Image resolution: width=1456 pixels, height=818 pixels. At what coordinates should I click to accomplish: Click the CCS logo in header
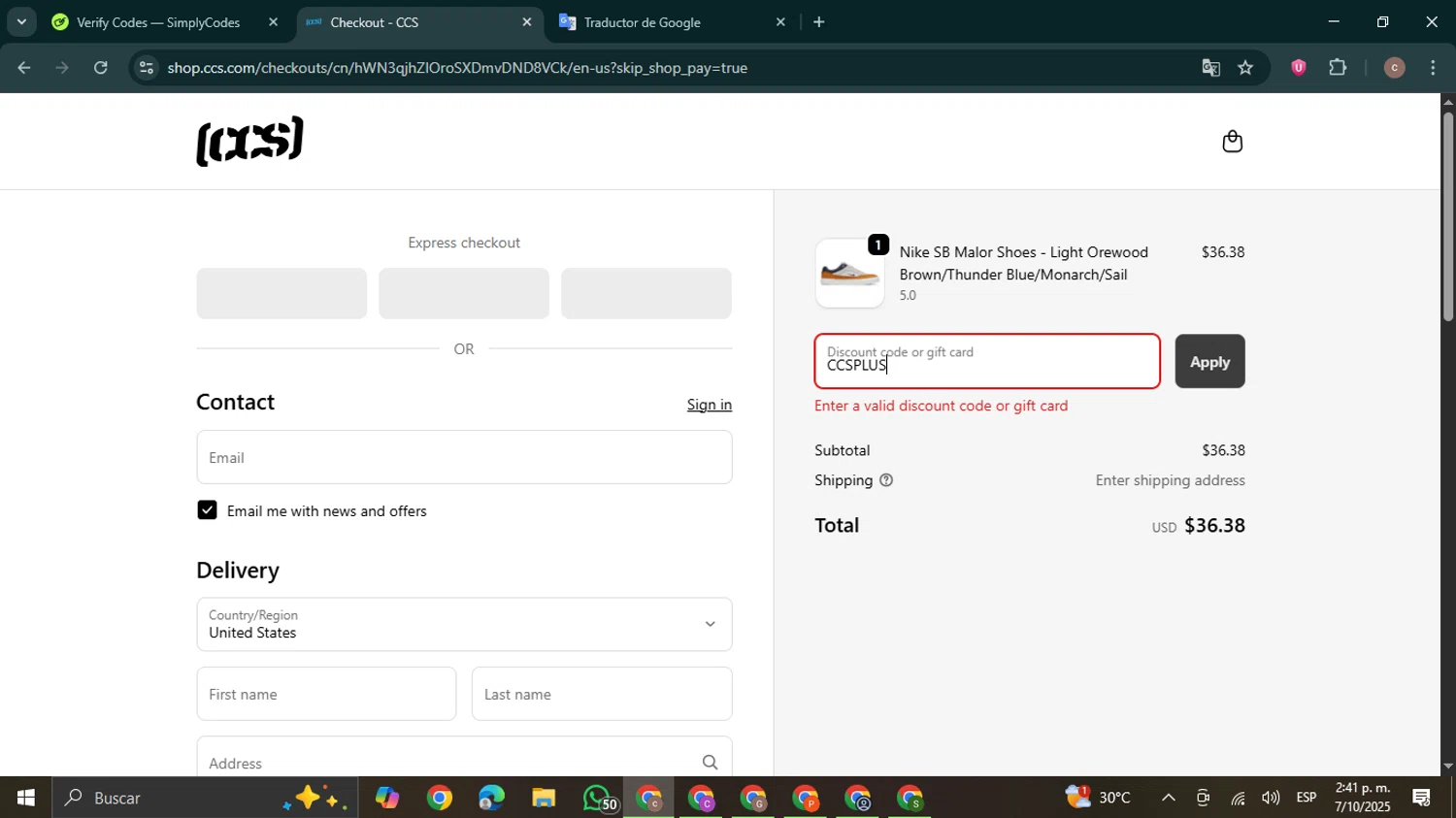point(249,142)
